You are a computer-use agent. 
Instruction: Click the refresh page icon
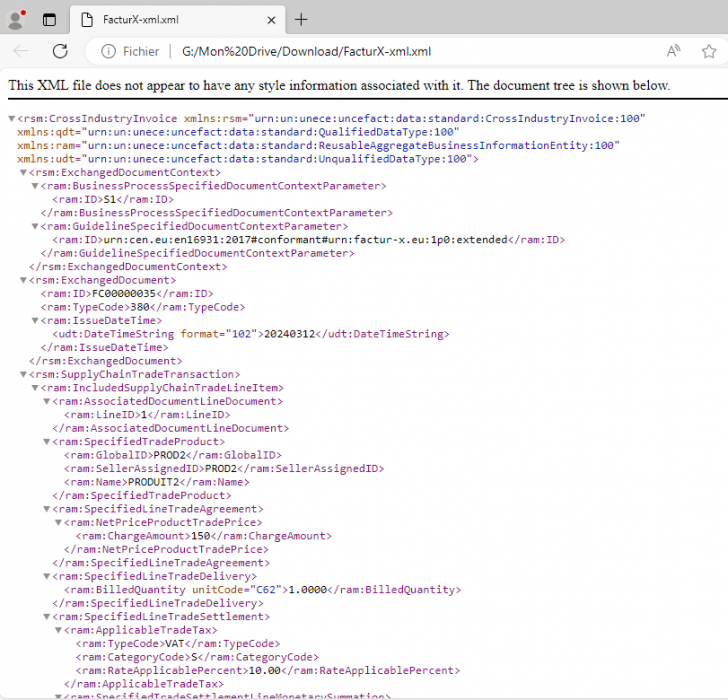[x=60, y=52]
